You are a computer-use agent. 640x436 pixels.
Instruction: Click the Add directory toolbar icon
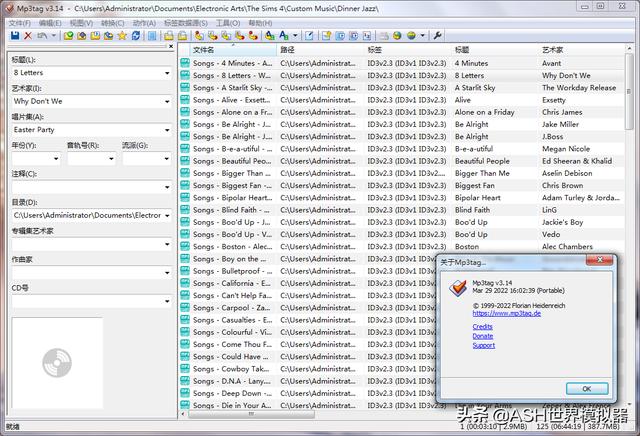(x=82, y=36)
